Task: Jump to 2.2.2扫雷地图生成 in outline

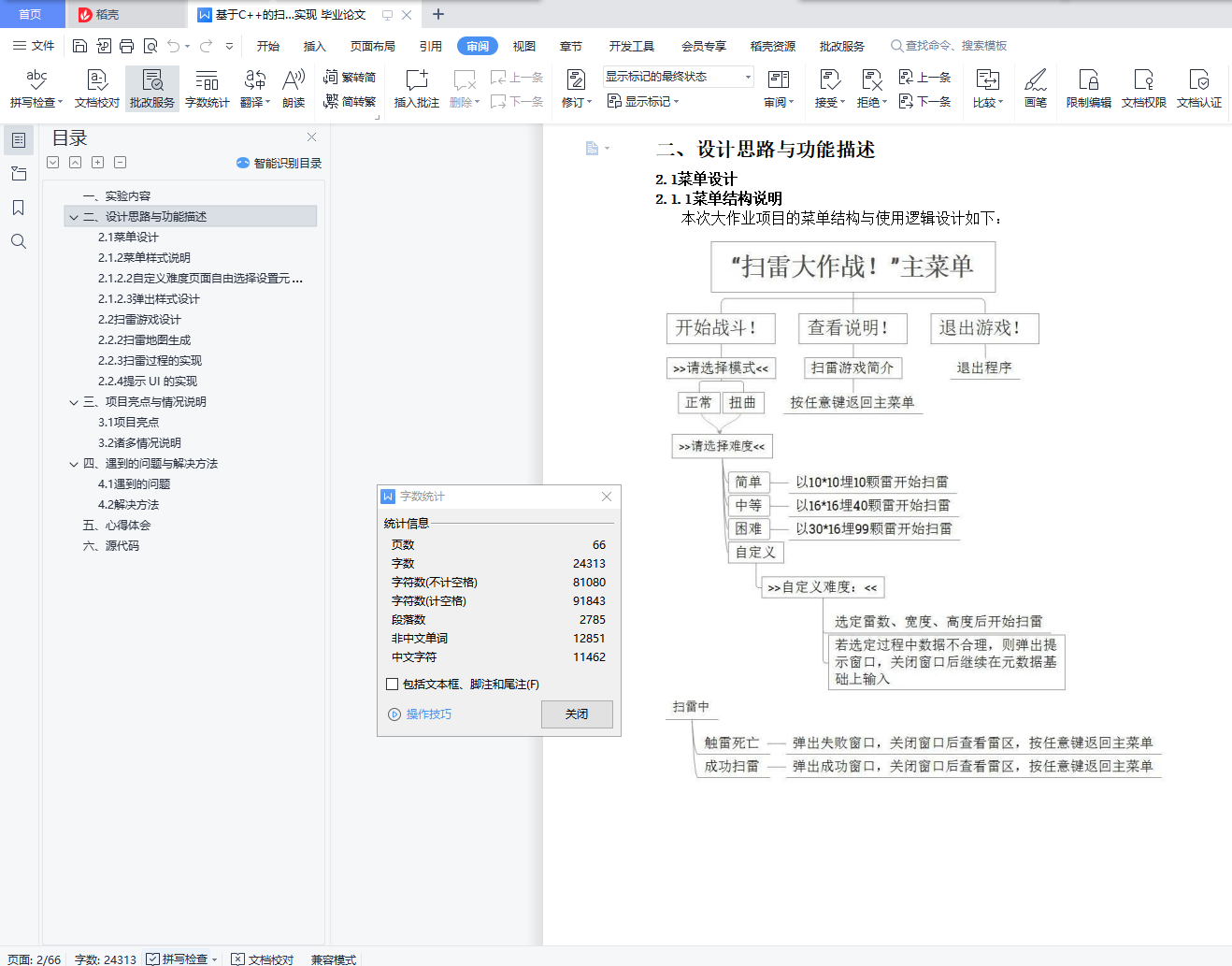Action: pos(144,340)
